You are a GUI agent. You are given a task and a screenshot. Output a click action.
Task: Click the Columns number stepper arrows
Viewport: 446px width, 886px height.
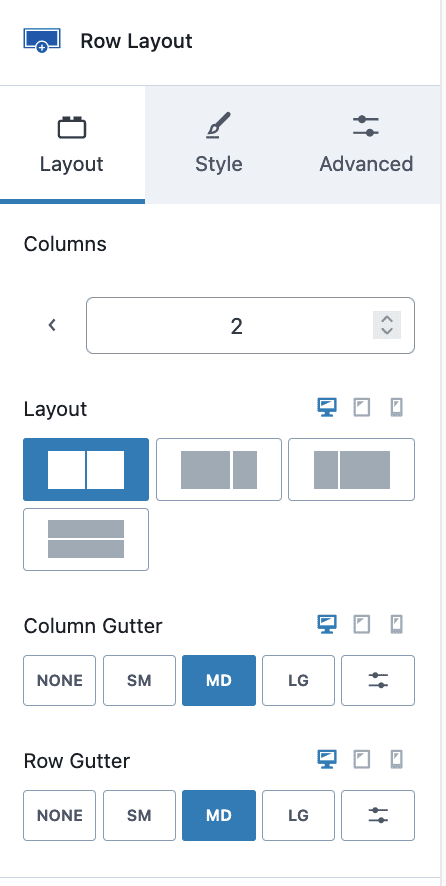click(387, 325)
